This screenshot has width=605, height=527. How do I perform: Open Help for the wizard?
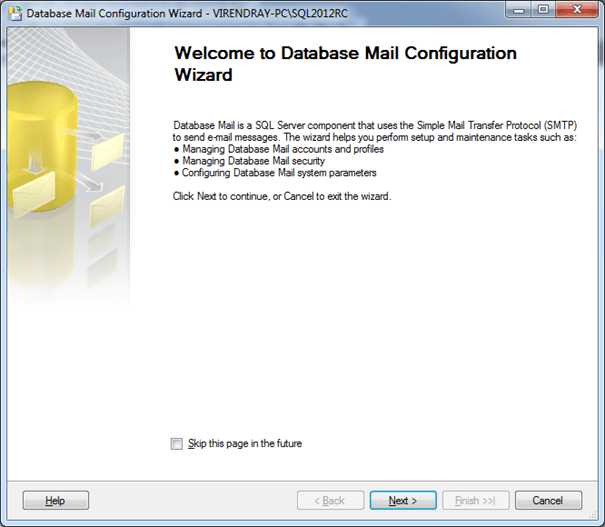pos(55,500)
